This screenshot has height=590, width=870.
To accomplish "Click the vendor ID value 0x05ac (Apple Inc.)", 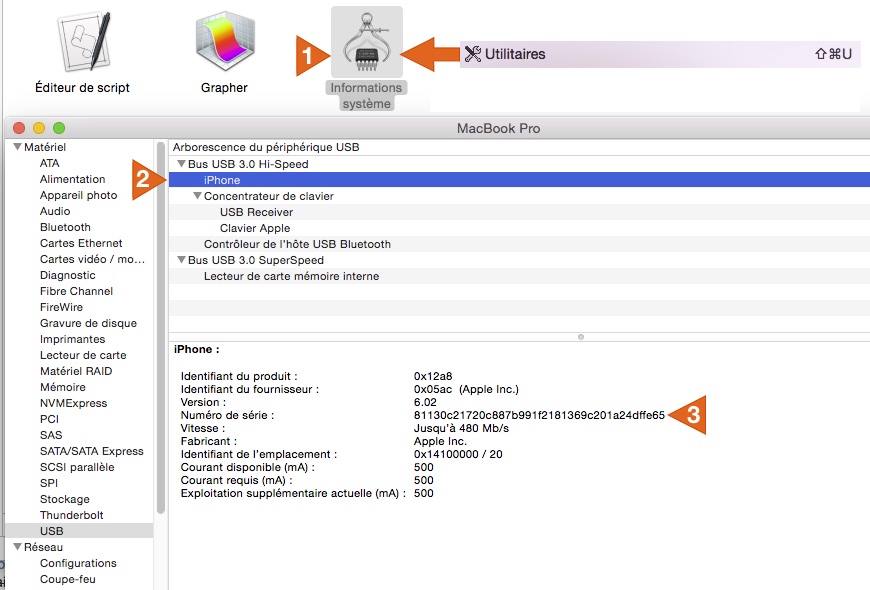I will point(466,389).
